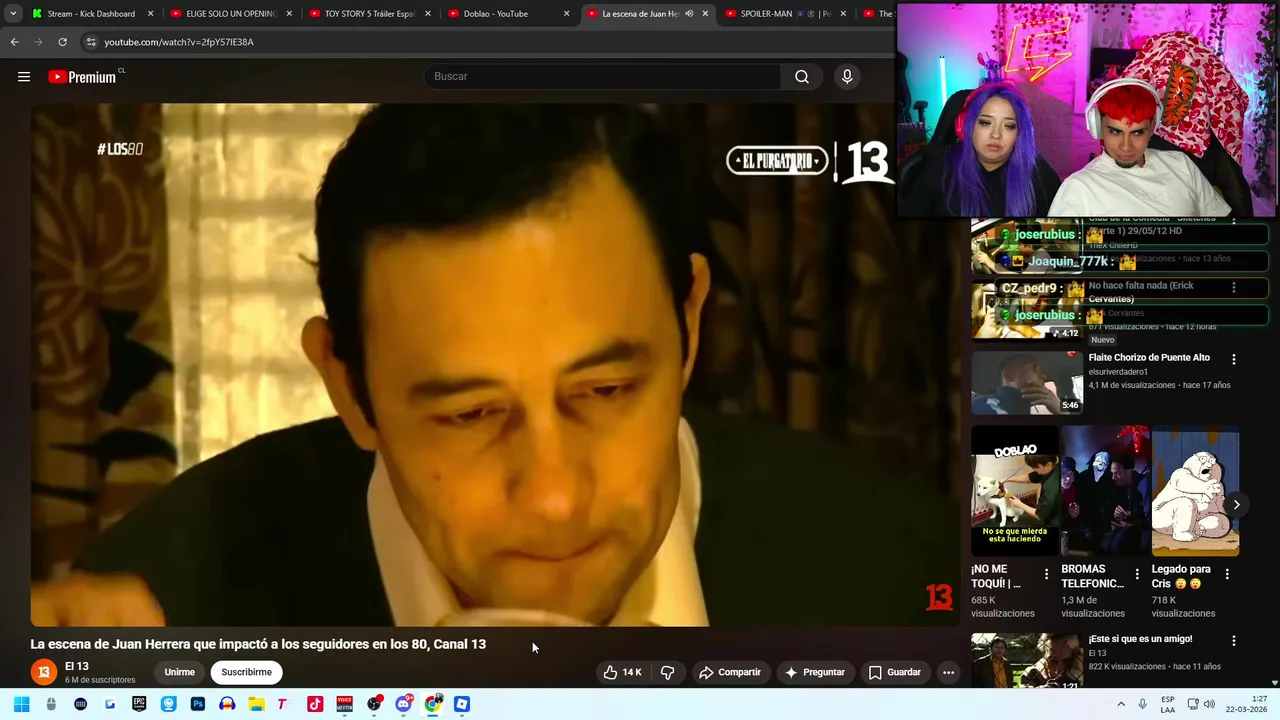Launch Epic Games from the taskbar
1280x720 pixels.
click(x=139, y=704)
